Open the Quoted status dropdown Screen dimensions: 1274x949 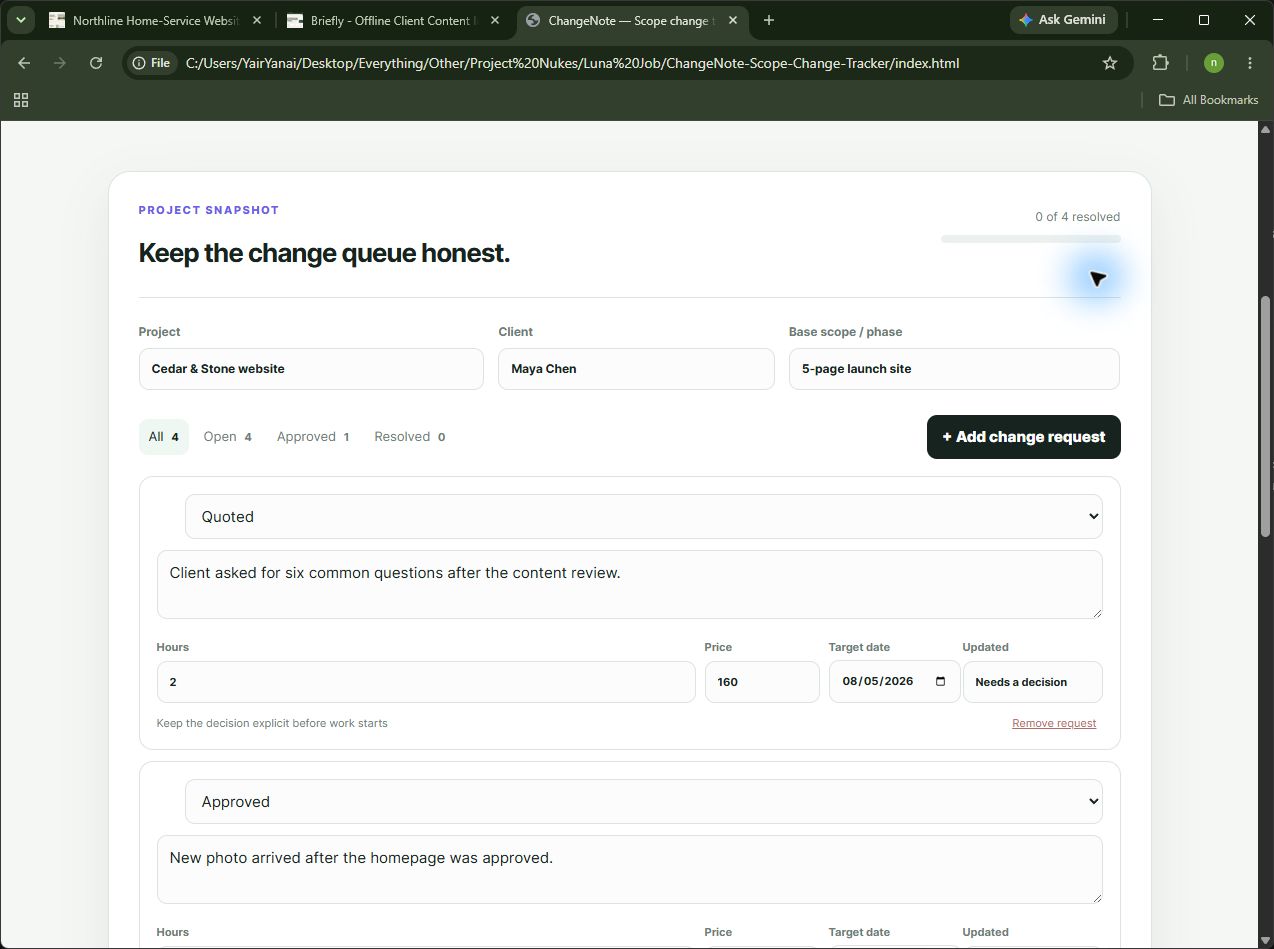tap(644, 517)
